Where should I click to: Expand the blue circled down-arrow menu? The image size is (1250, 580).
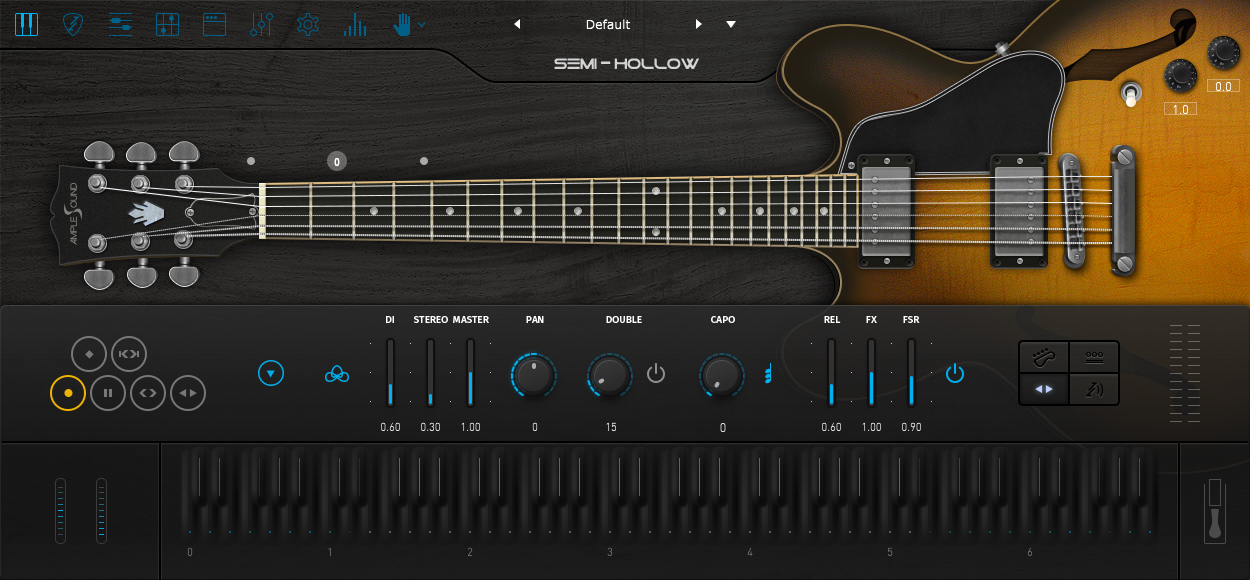[x=271, y=374]
